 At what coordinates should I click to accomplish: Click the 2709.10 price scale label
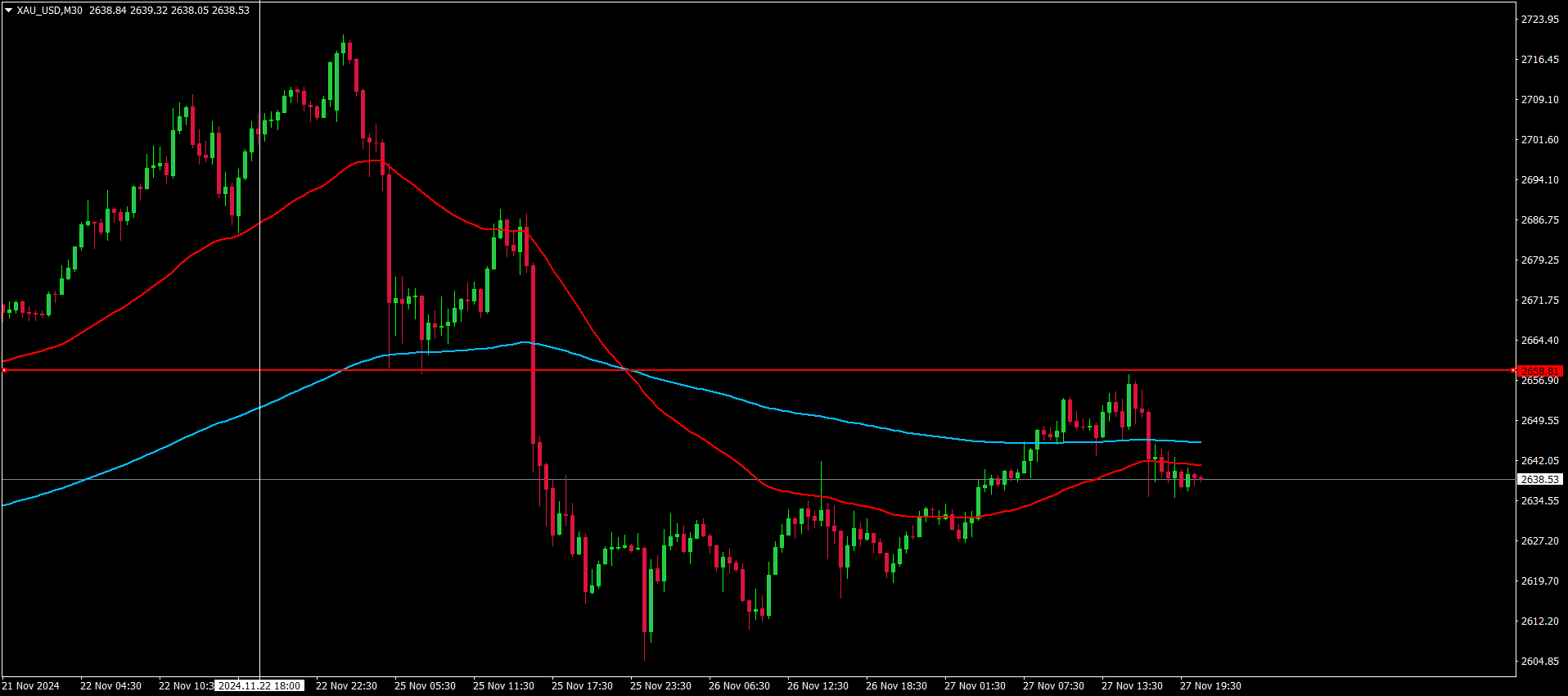click(1539, 100)
